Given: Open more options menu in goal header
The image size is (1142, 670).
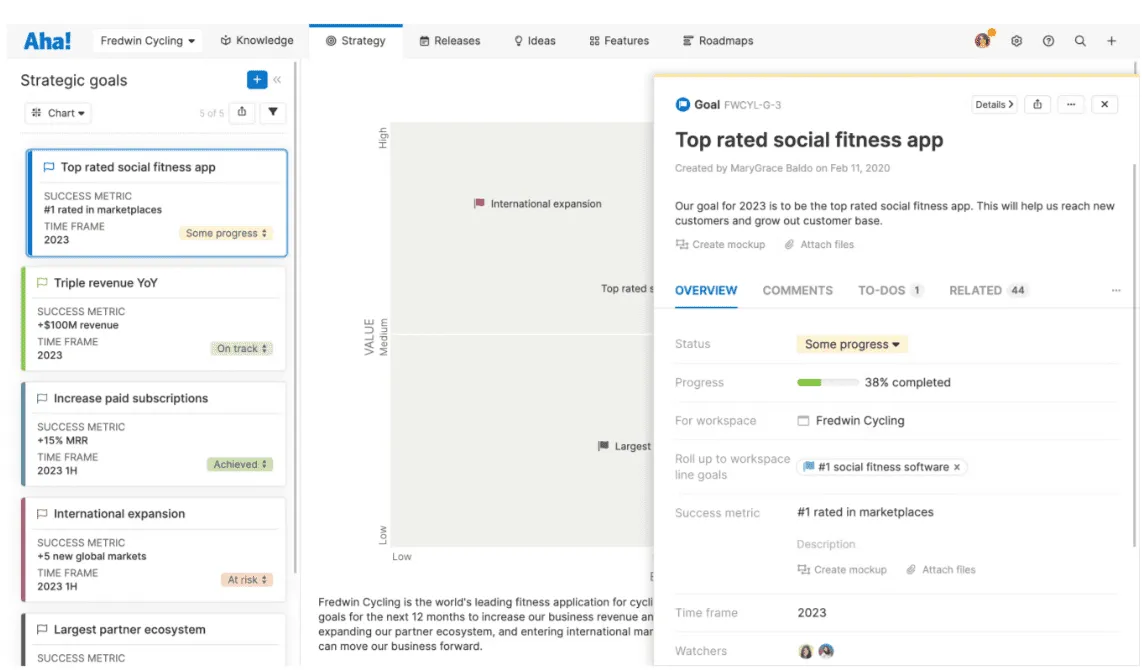Looking at the screenshot, I should tap(1071, 104).
